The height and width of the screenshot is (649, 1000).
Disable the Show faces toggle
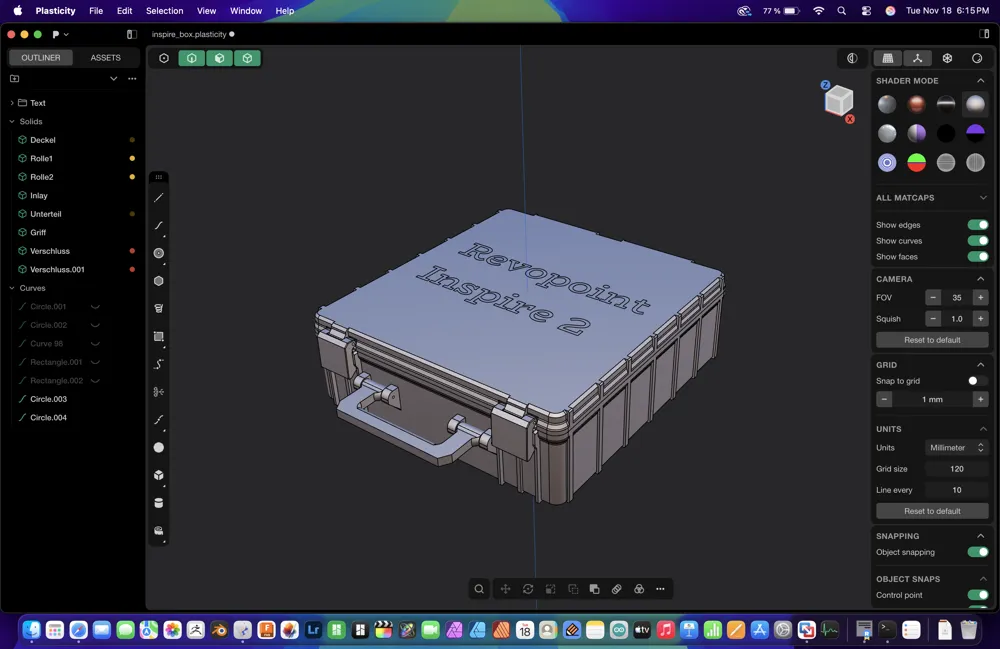pyautogui.click(x=978, y=256)
